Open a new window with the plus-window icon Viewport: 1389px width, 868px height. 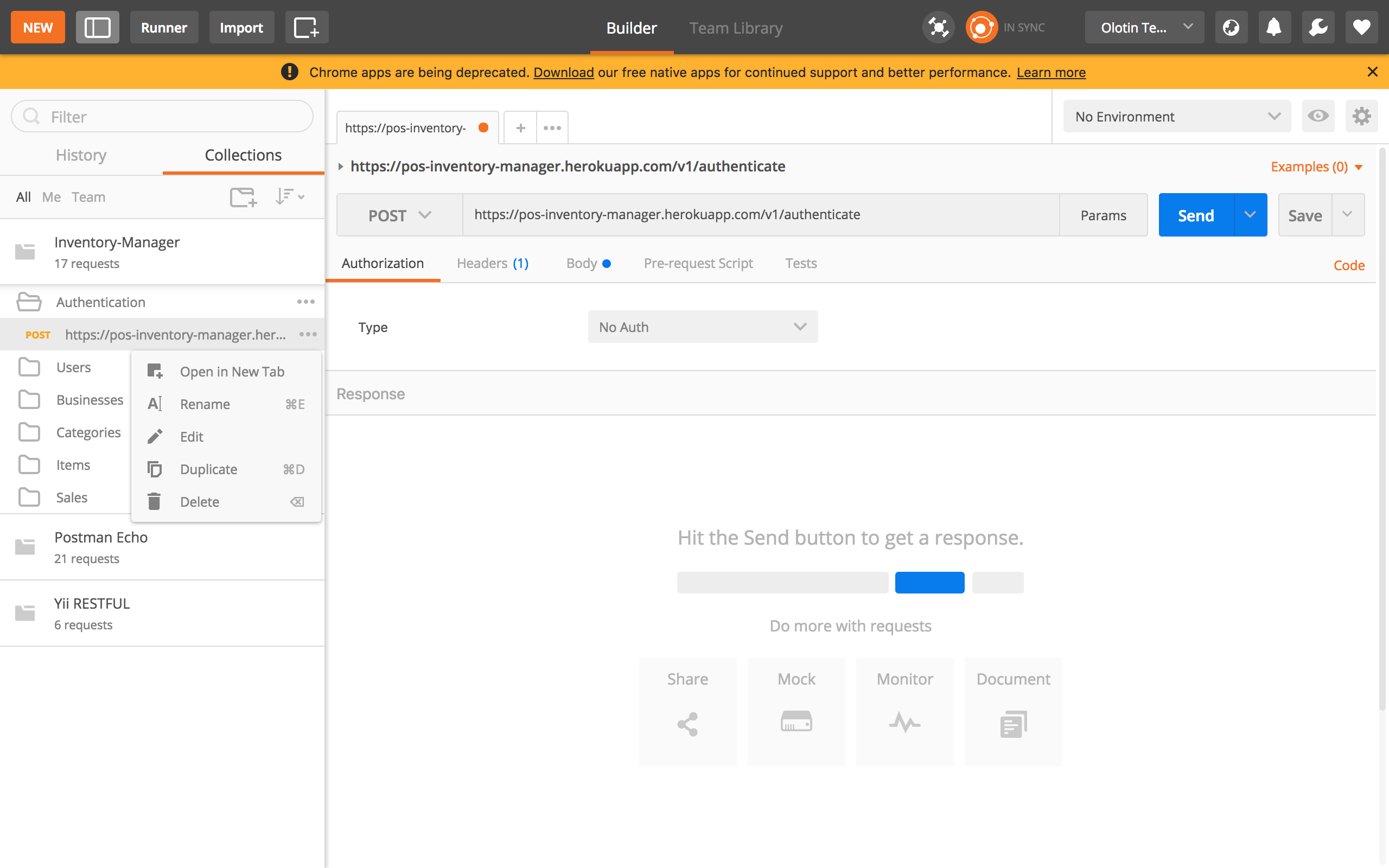[307, 28]
